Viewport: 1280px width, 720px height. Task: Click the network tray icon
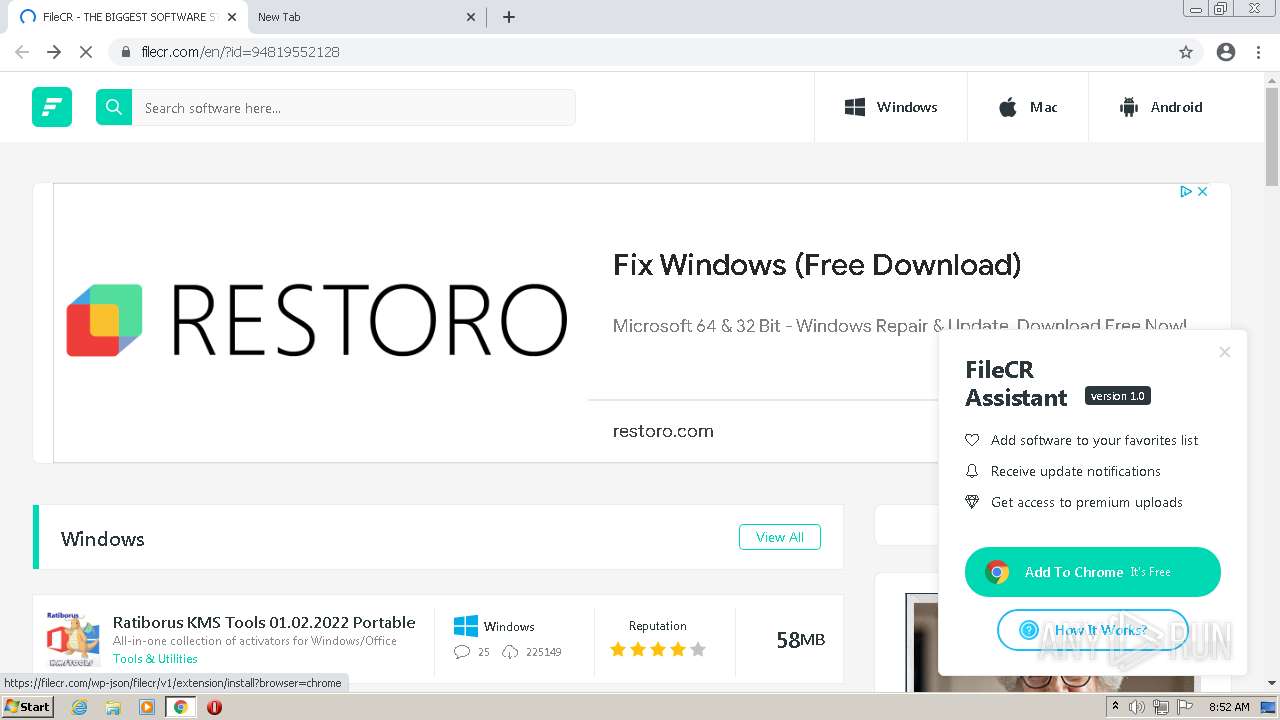point(1160,707)
